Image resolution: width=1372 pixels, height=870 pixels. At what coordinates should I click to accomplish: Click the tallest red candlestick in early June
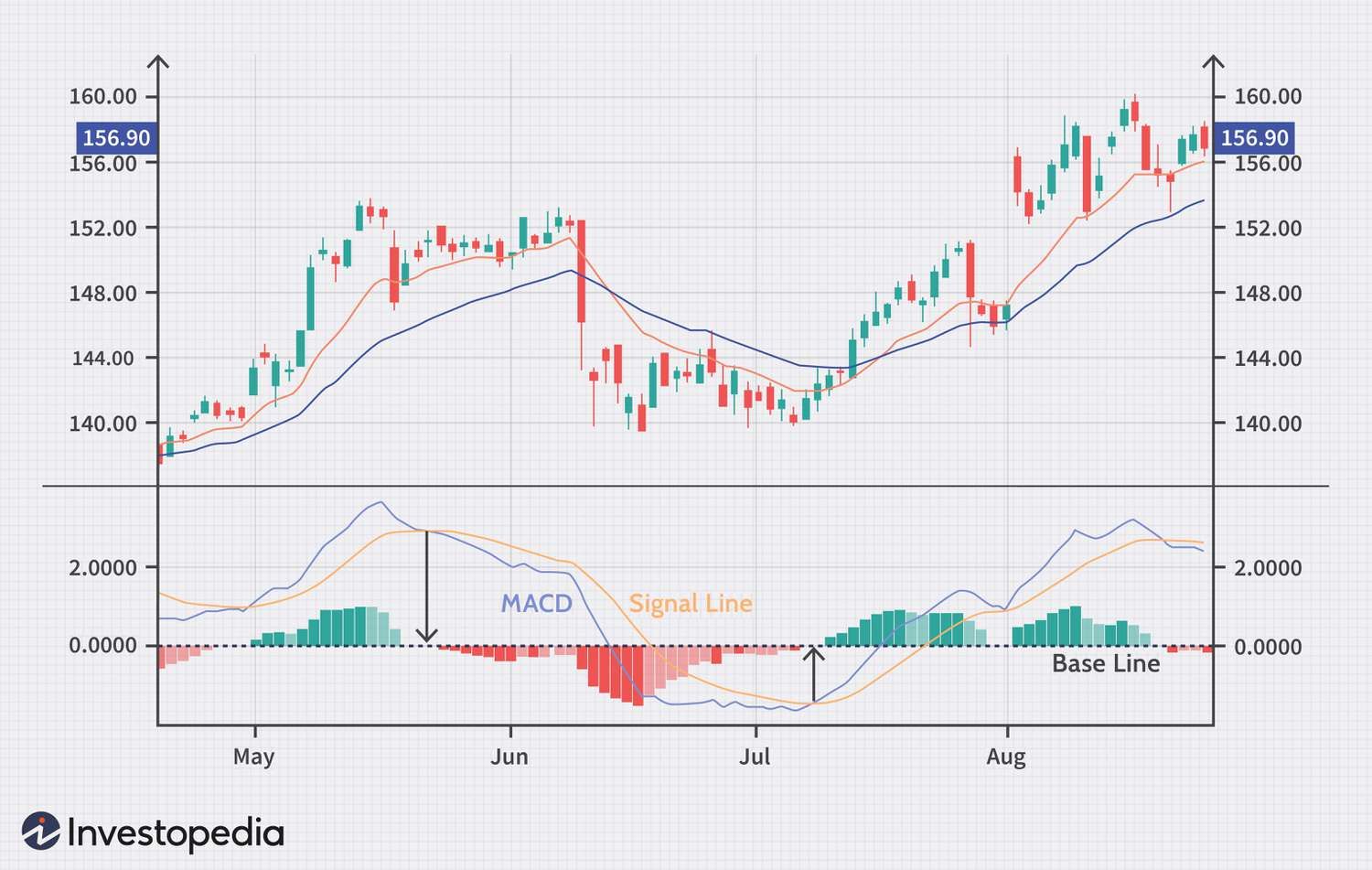[x=580, y=270]
